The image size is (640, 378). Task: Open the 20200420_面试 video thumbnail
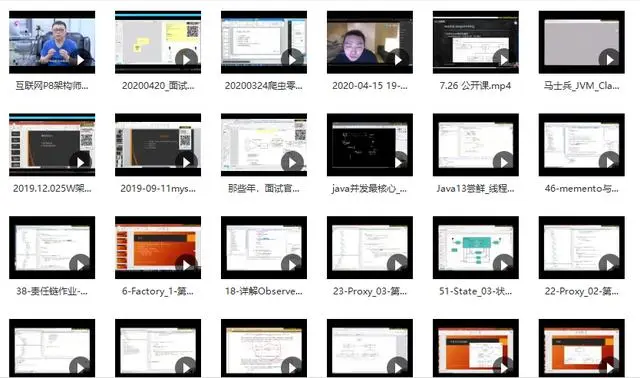[x=158, y=42]
